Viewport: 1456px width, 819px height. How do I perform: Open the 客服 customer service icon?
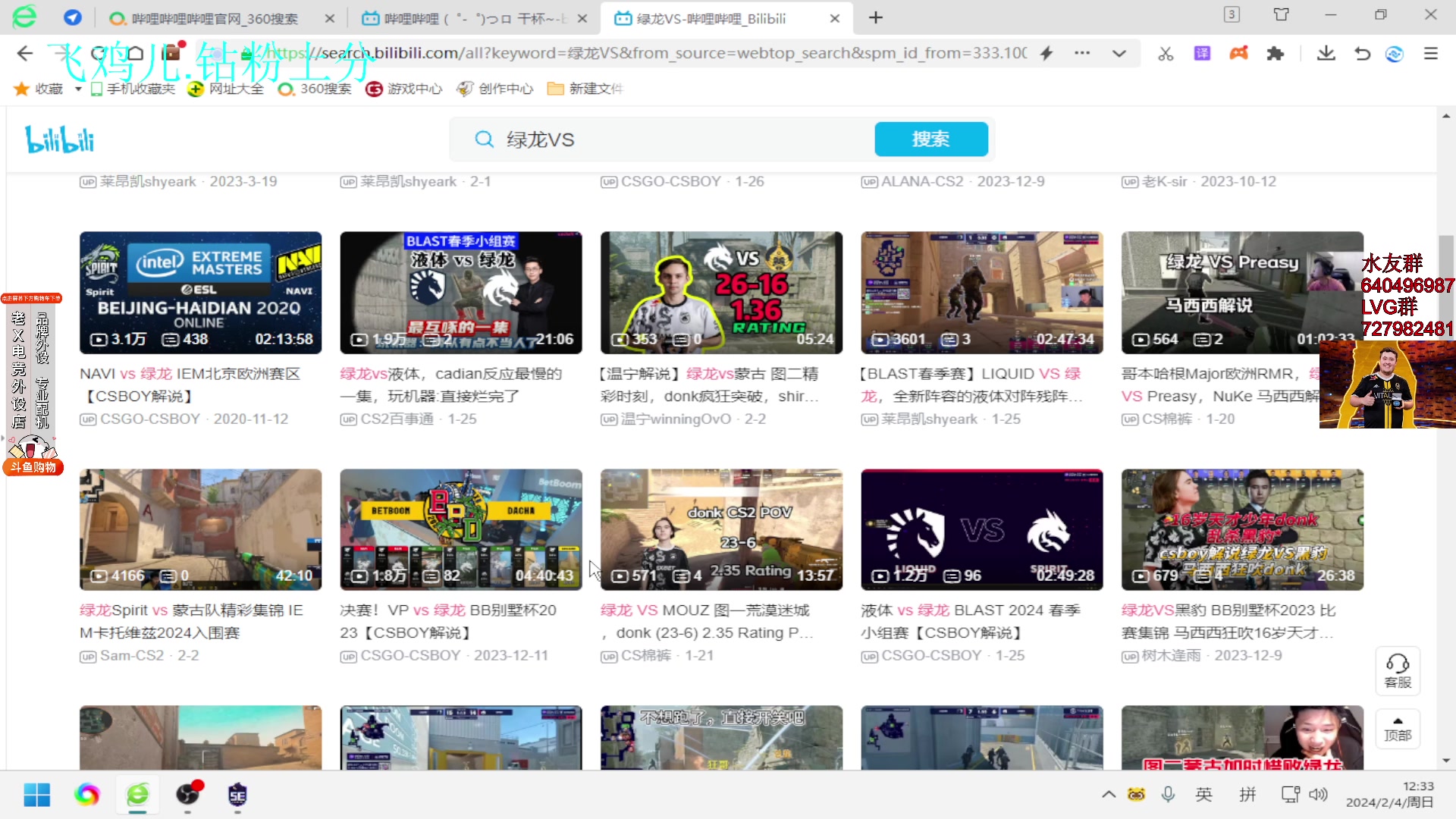[1398, 670]
